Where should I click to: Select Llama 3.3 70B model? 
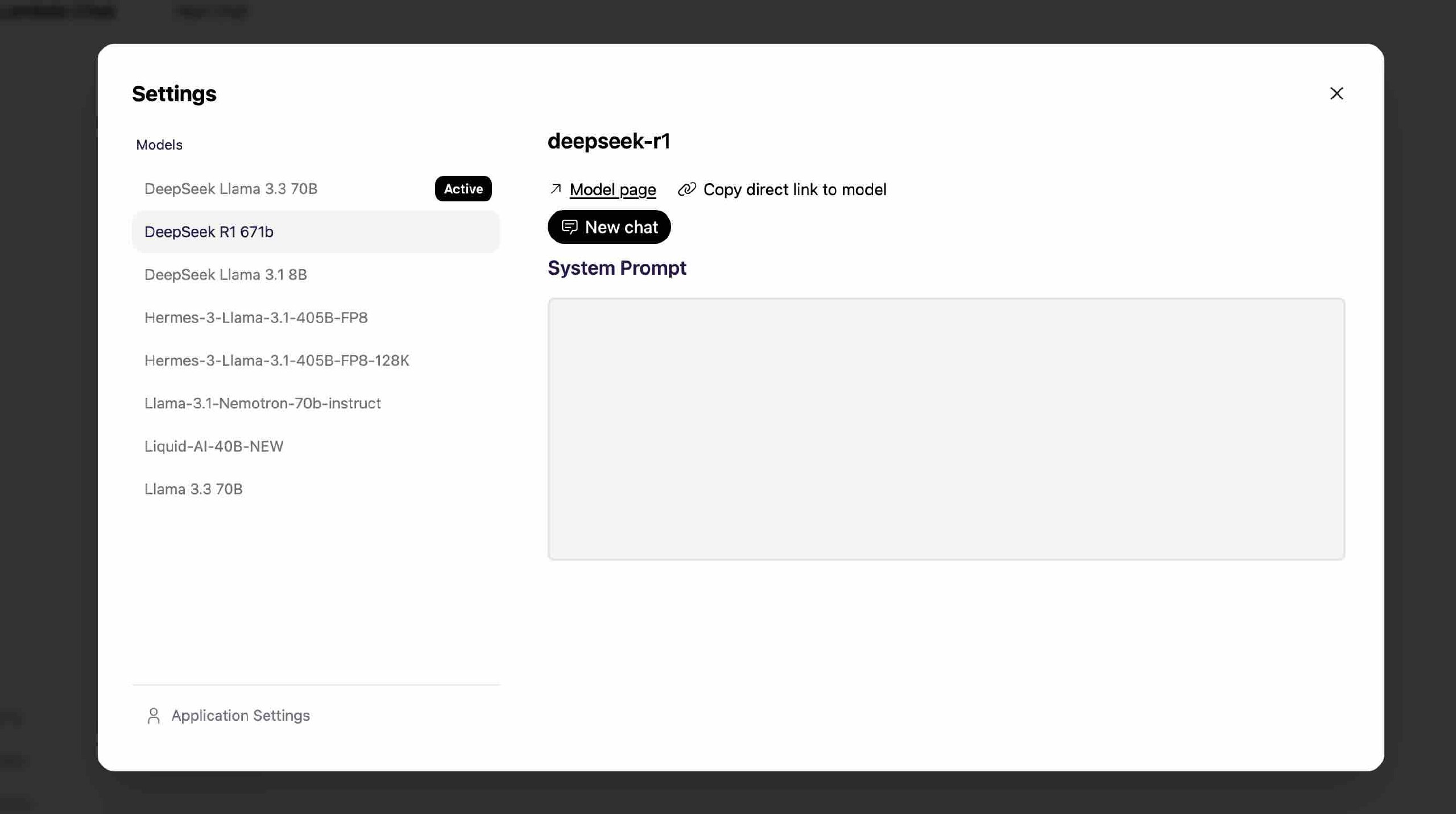tap(316, 489)
